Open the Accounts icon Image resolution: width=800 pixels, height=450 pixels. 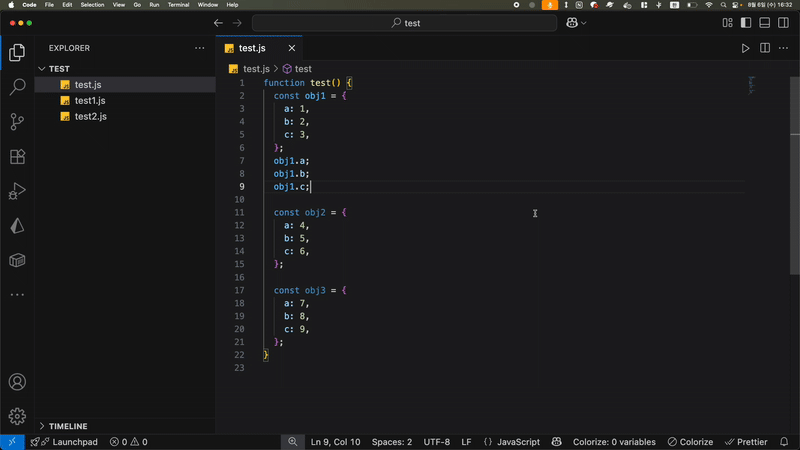point(17,382)
